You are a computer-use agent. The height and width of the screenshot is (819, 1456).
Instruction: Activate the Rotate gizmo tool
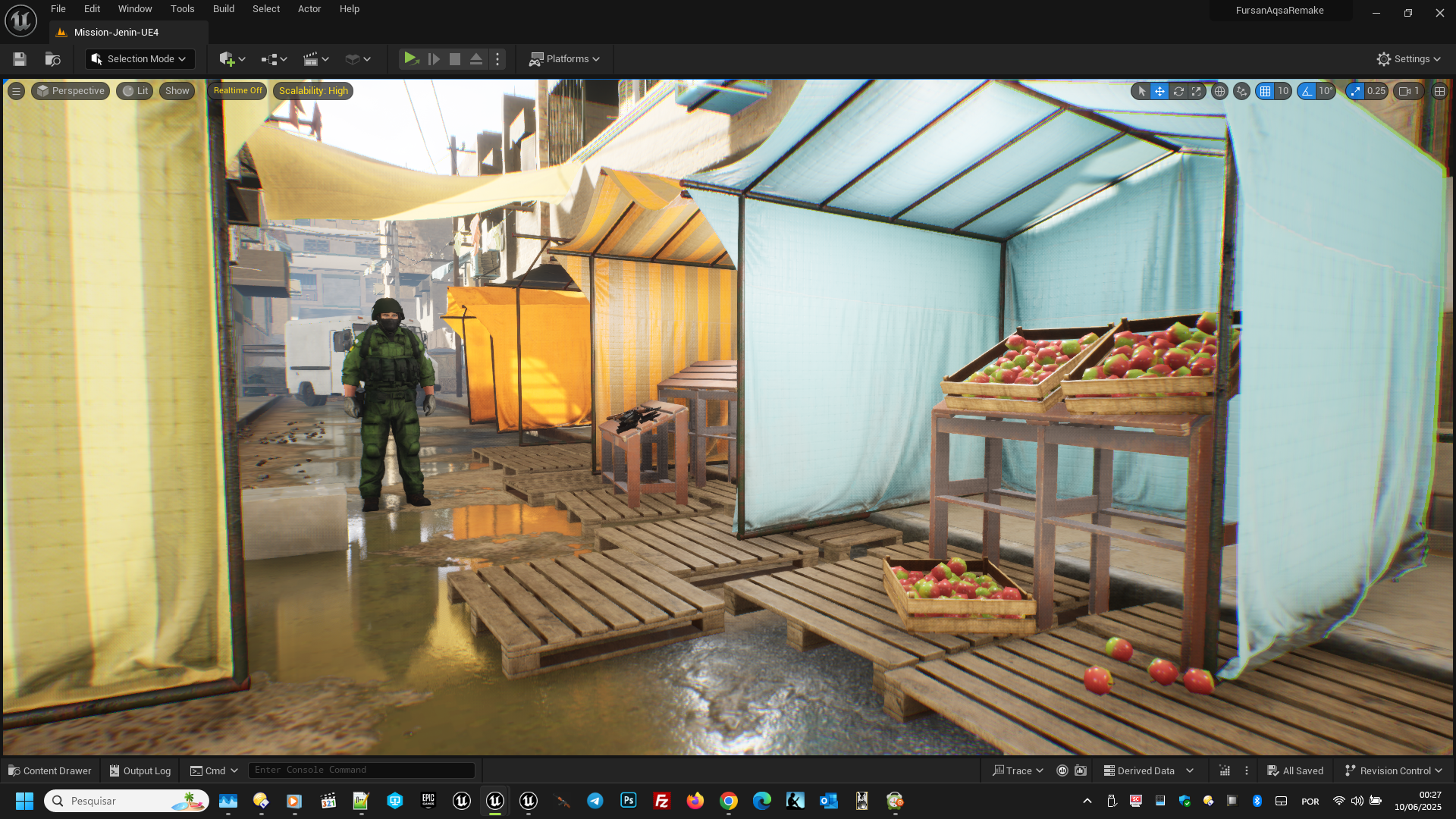click(1178, 91)
